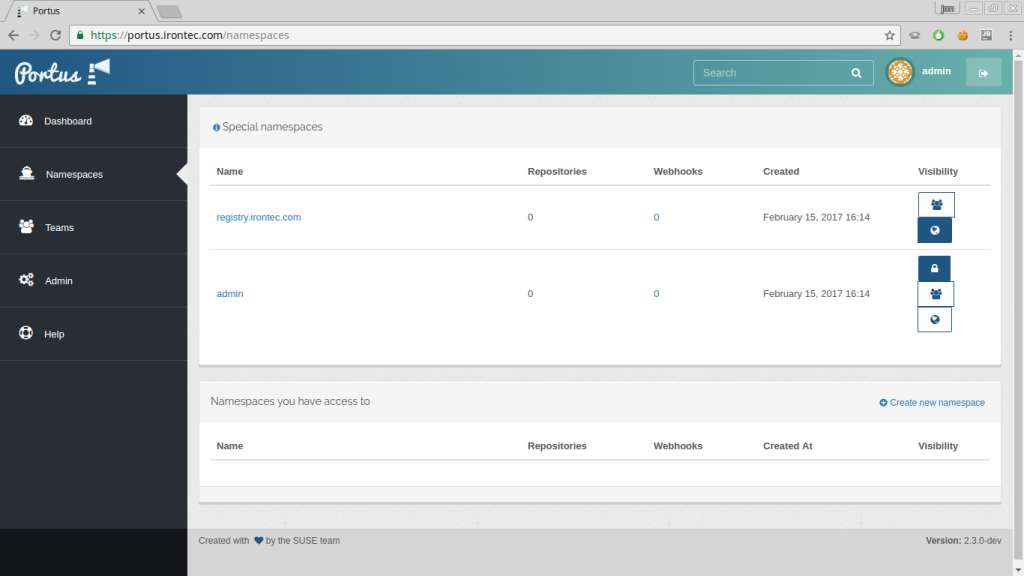Set admin namespace visibility to private lock

point(934,268)
